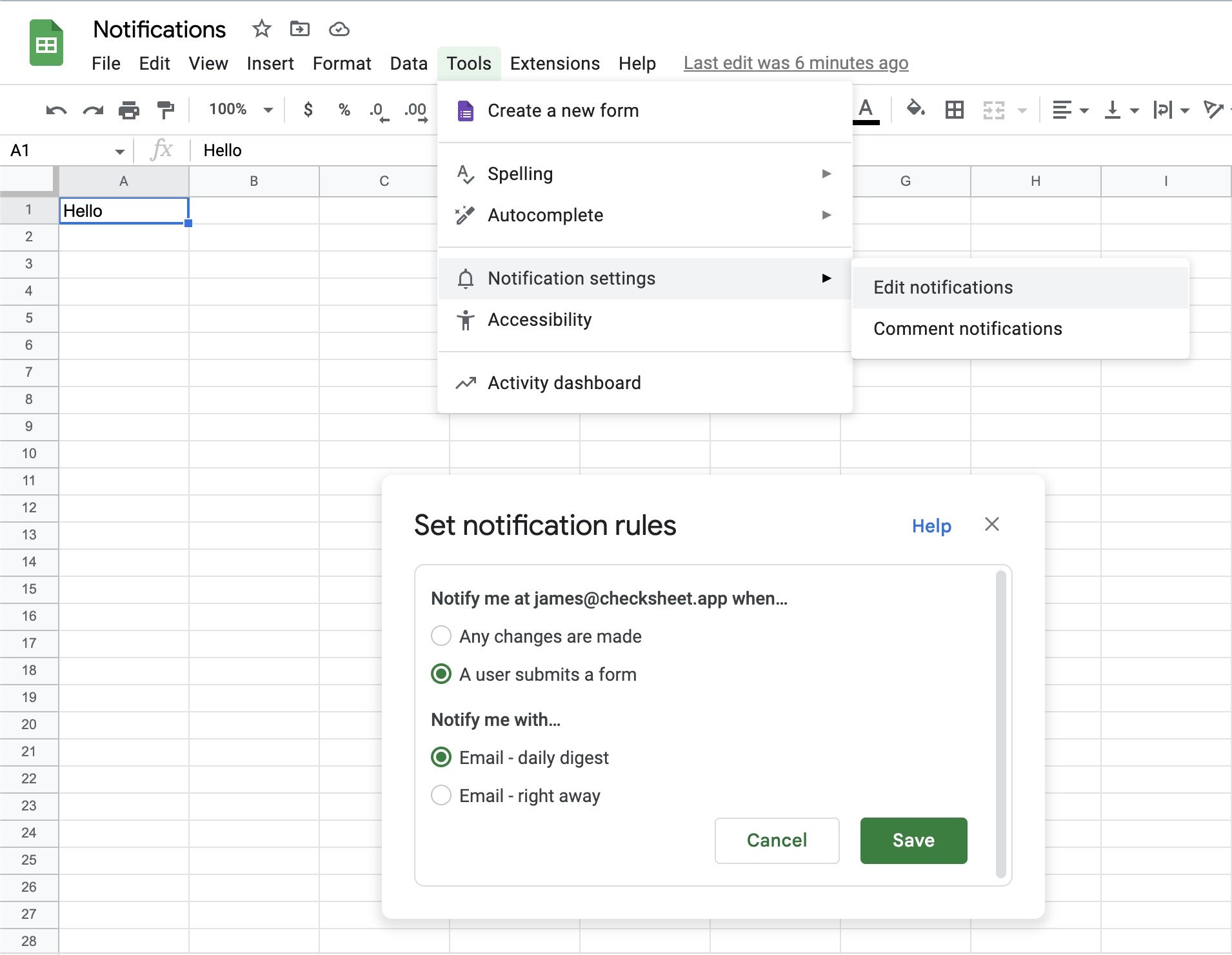Choose 'Email - daily digest' option

pyautogui.click(x=441, y=757)
